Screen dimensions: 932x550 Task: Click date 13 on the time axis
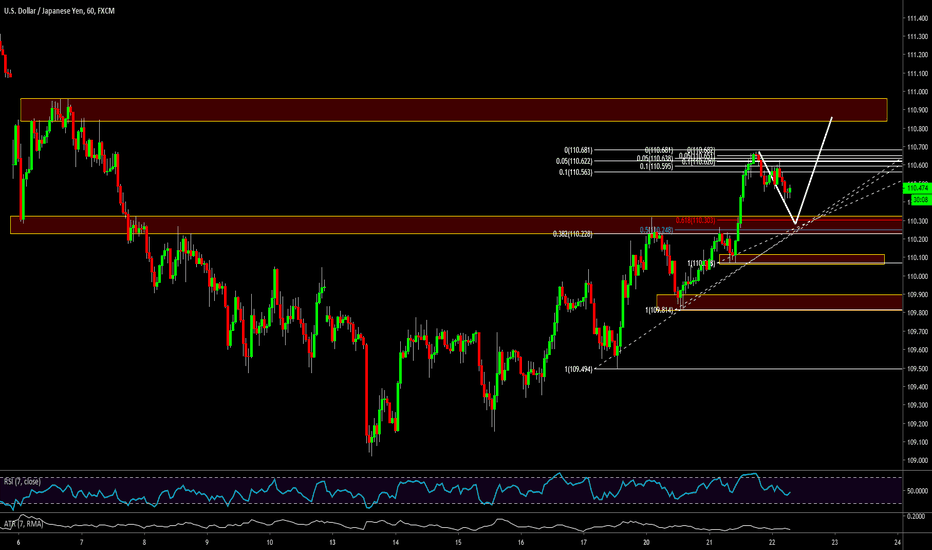(332, 542)
